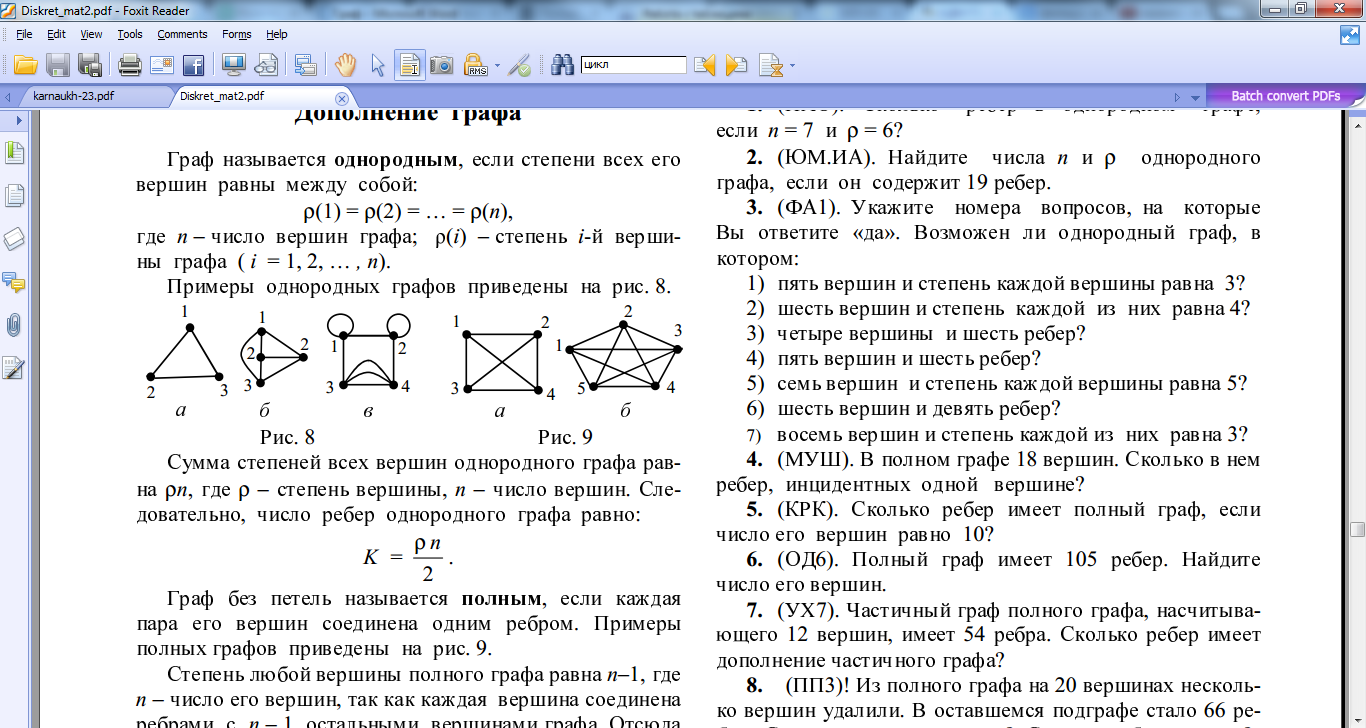
Task: Share to Facebook icon
Action: click(x=193, y=65)
